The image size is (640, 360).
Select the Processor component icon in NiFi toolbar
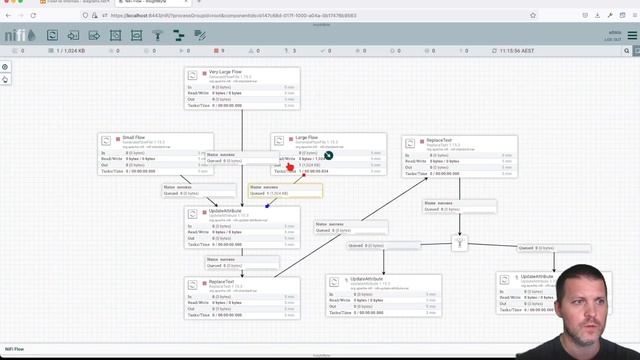(52, 36)
